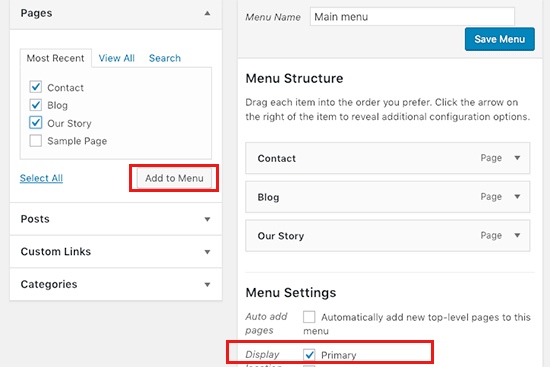
Task: Enable automatically add new top-level pages
Action: coord(309,317)
